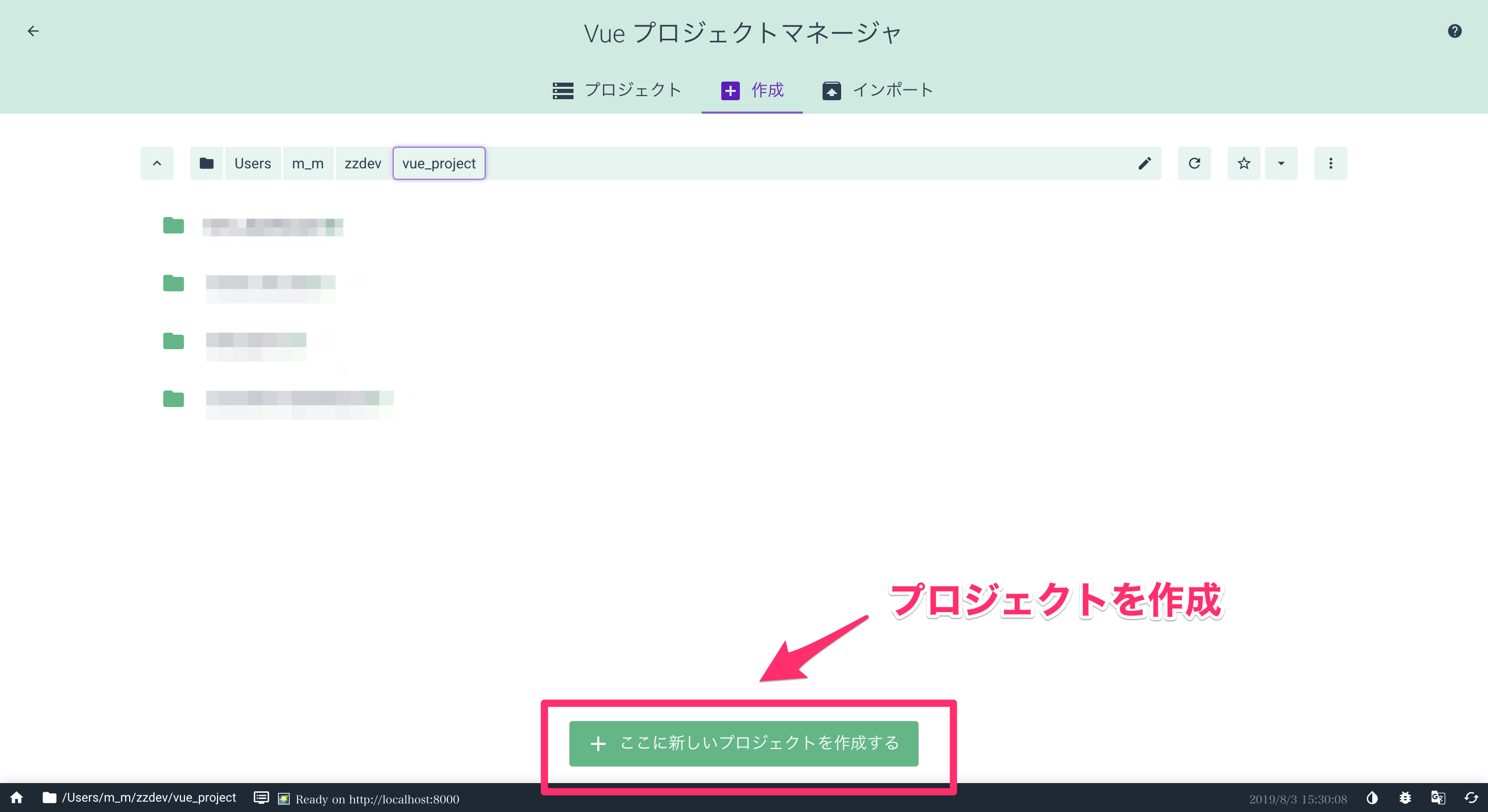Image resolution: width=1488 pixels, height=812 pixels.
Task: Go to the parent folder with the up chevron
Action: pos(157,163)
